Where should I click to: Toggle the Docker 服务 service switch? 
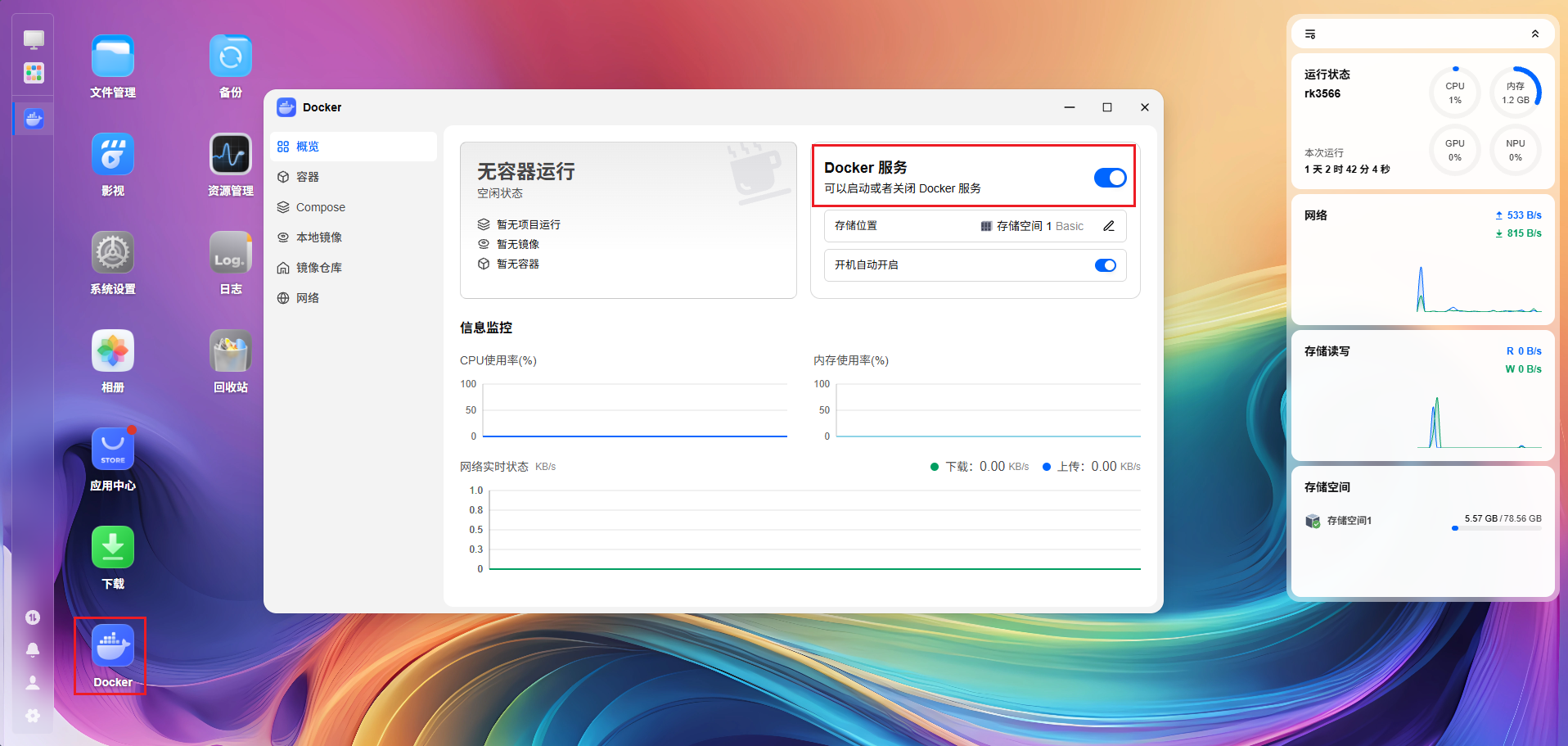[1111, 178]
